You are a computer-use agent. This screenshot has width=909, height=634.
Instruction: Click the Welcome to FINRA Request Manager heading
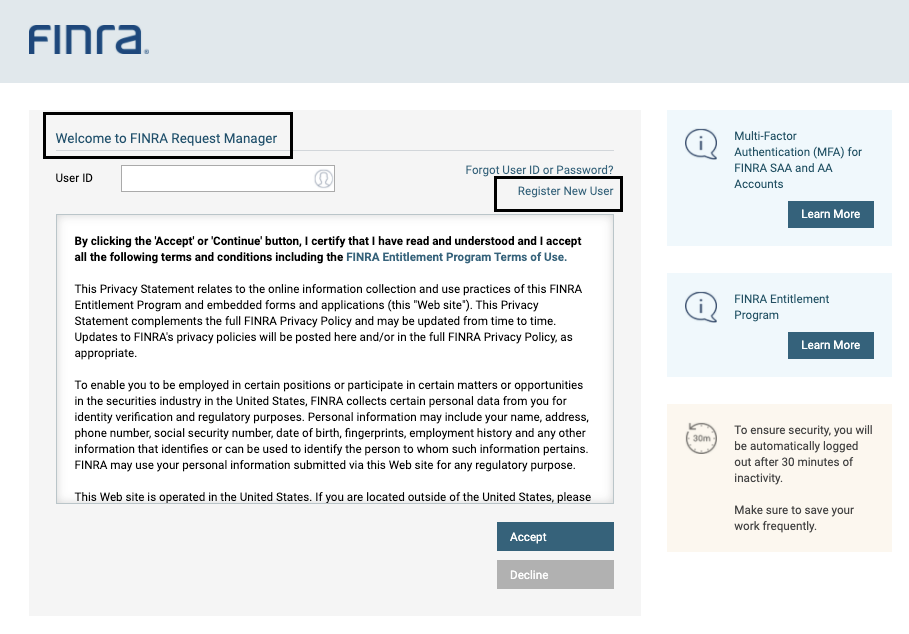[x=166, y=138]
